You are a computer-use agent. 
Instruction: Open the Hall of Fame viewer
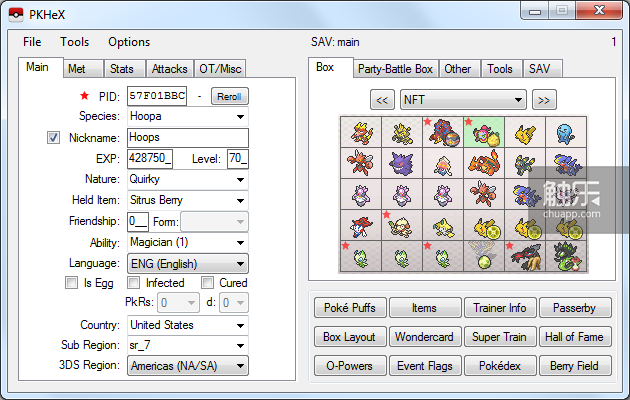pyautogui.click(x=575, y=337)
